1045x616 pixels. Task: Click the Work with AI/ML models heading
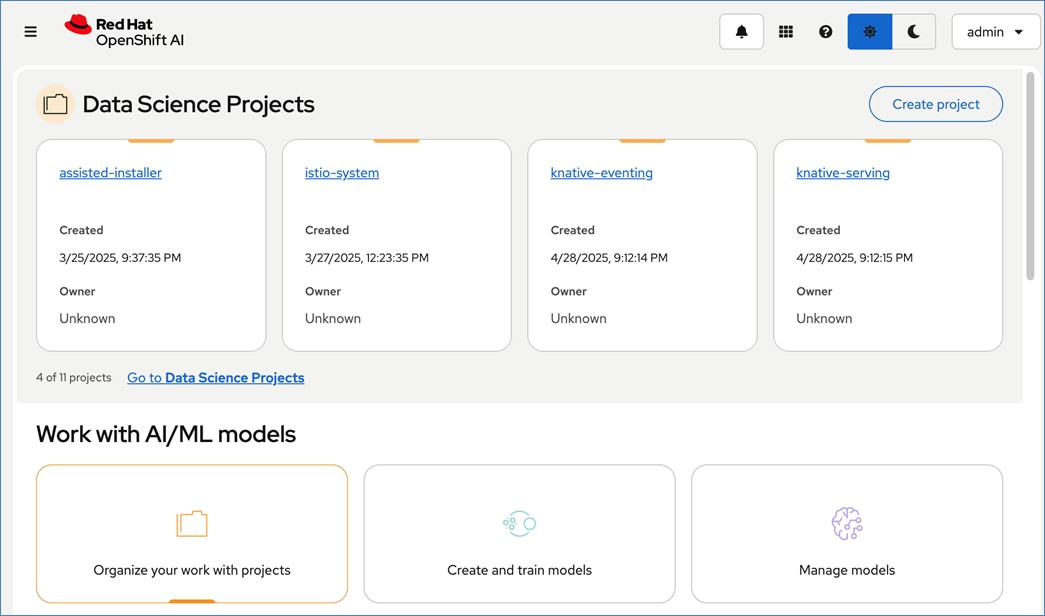click(166, 434)
